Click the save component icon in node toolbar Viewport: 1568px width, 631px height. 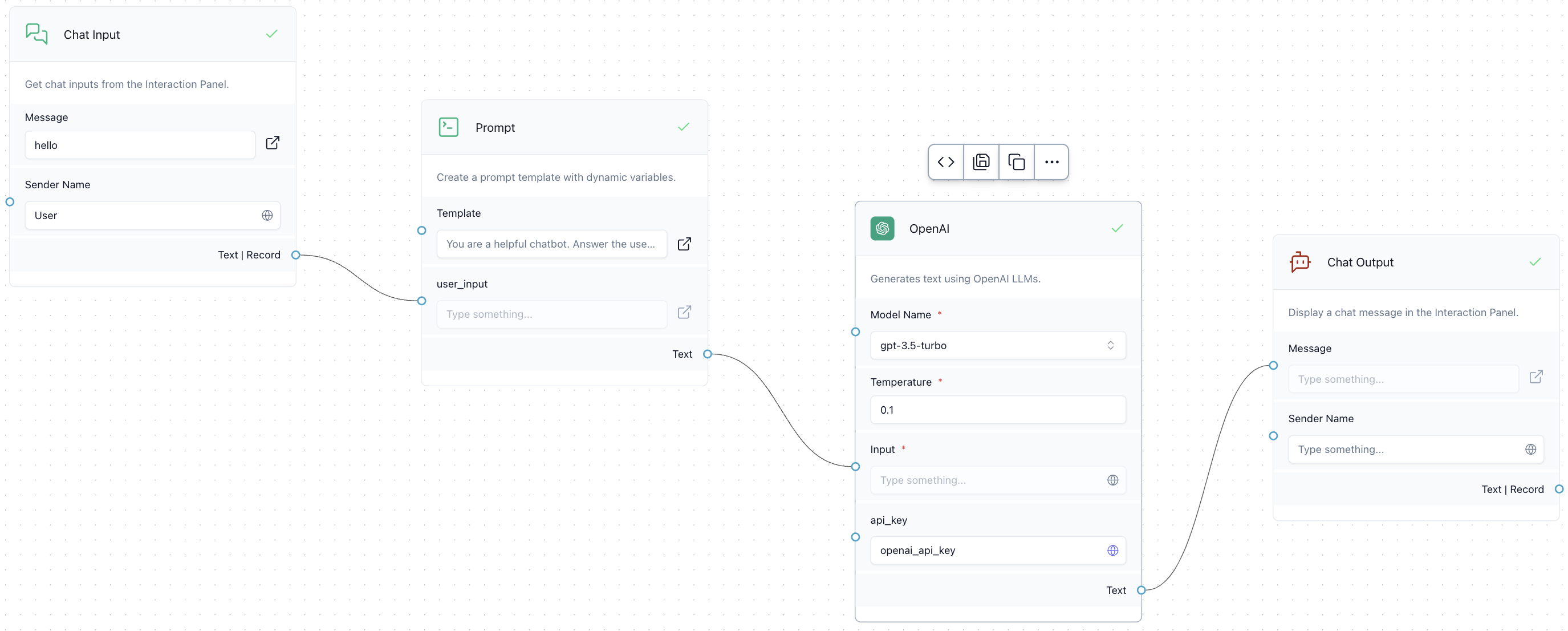[x=981, y=162]
